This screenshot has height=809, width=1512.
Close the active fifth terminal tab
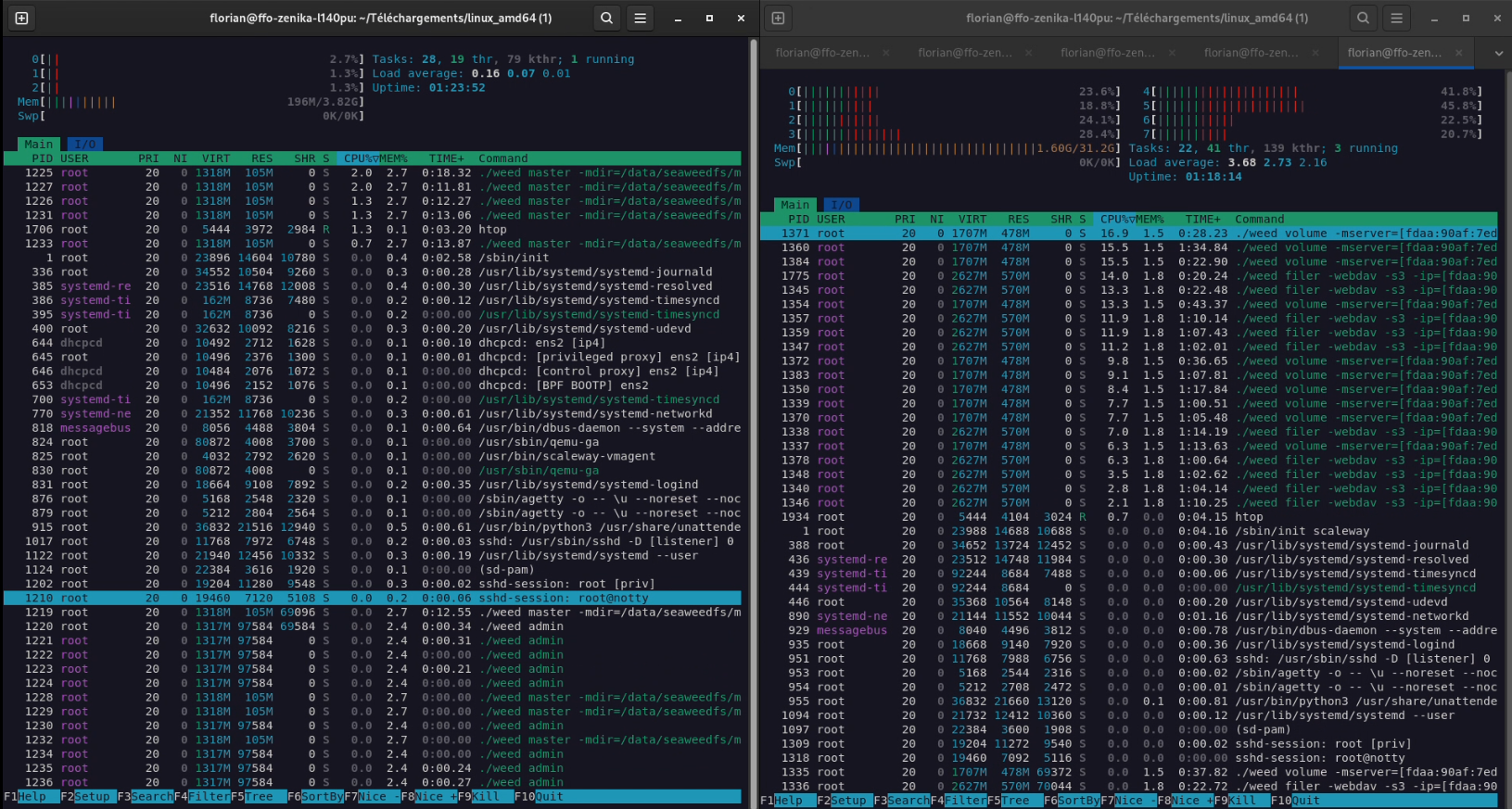tap(1459, 53)
